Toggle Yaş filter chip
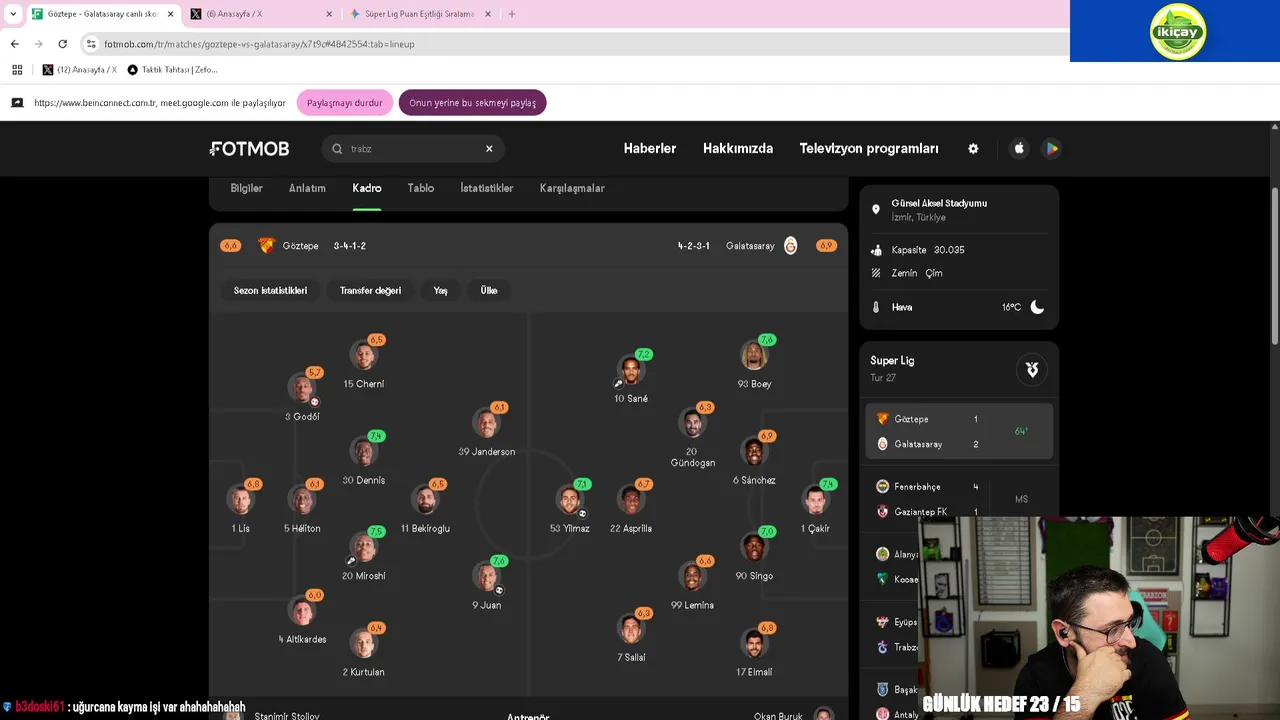The image size is (1280, 720). 440,290
